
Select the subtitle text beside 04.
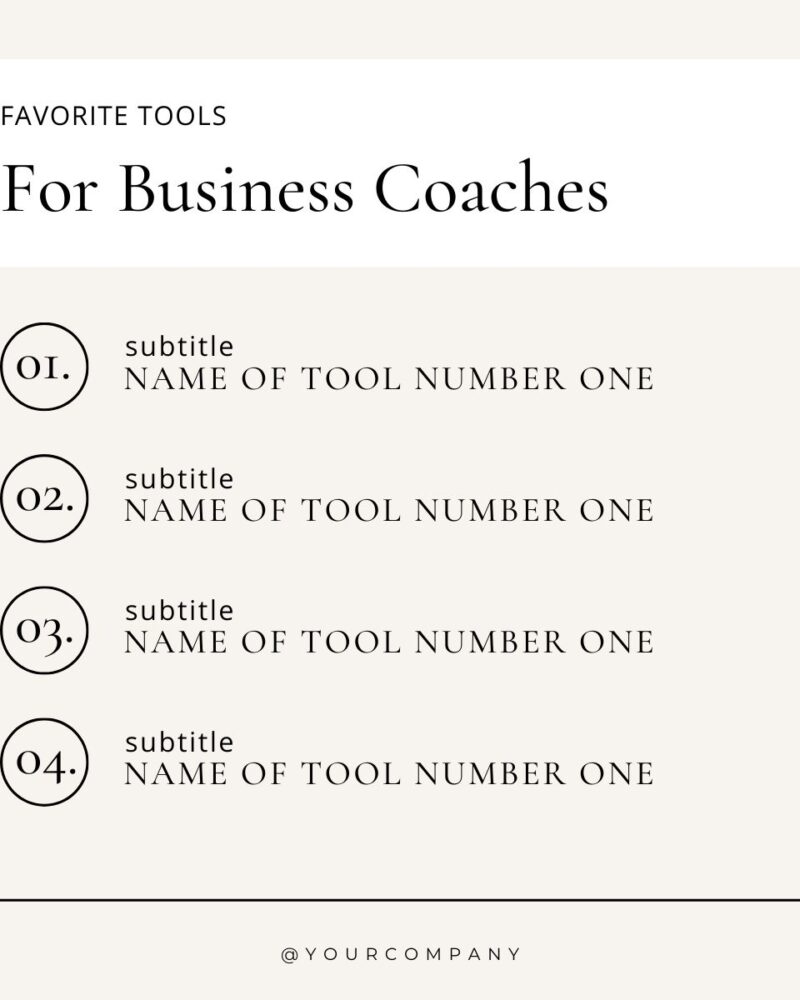pyautogui.click(x=179, y=742)
